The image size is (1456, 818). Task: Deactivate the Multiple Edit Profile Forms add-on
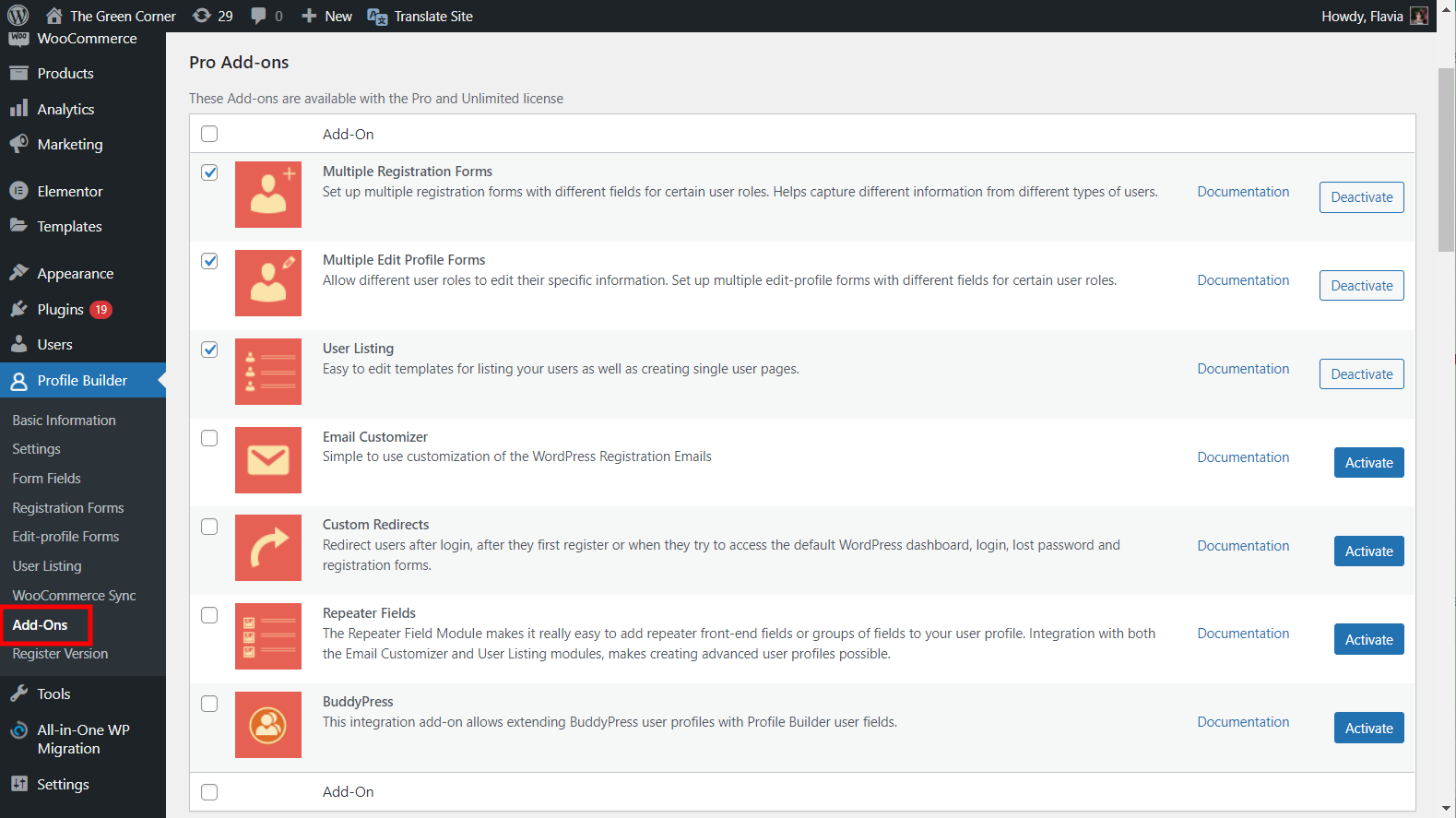click(1361, 286)
